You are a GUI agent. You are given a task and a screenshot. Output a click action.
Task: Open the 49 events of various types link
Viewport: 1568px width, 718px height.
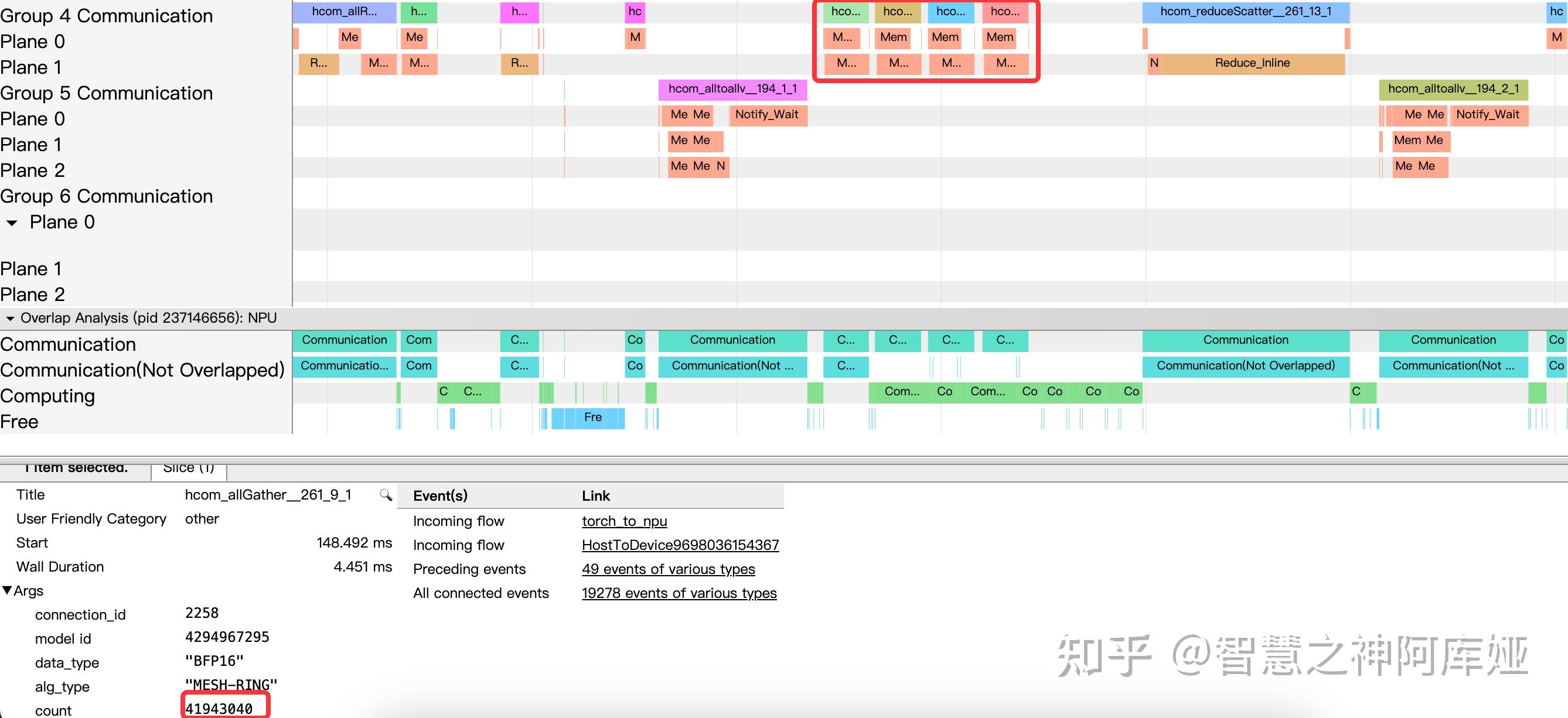tap(668, 569)
